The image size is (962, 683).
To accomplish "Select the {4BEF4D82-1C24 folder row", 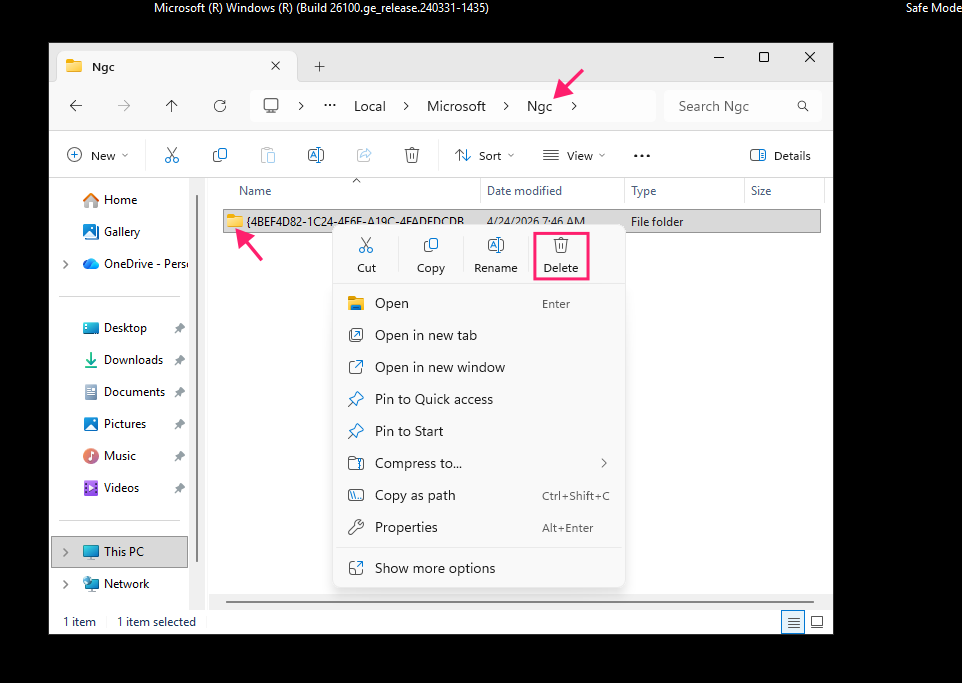I will coord(521,221).
